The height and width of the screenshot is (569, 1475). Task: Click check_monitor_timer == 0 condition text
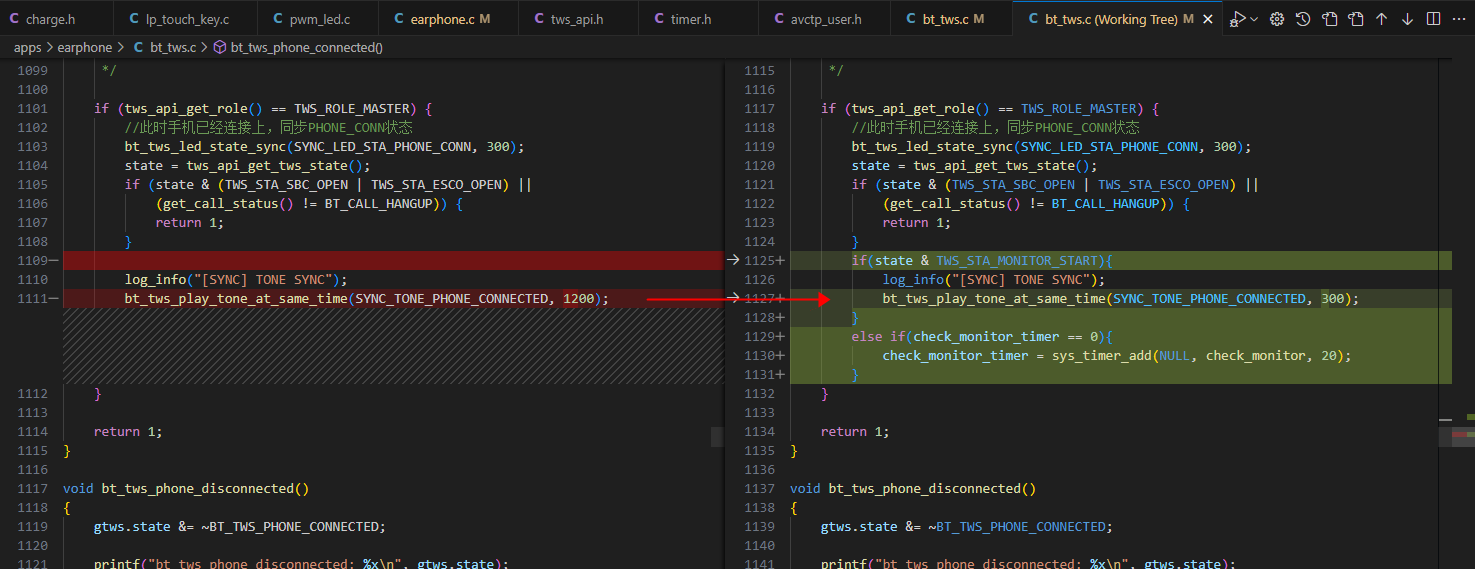click(x=1008, y=336)
